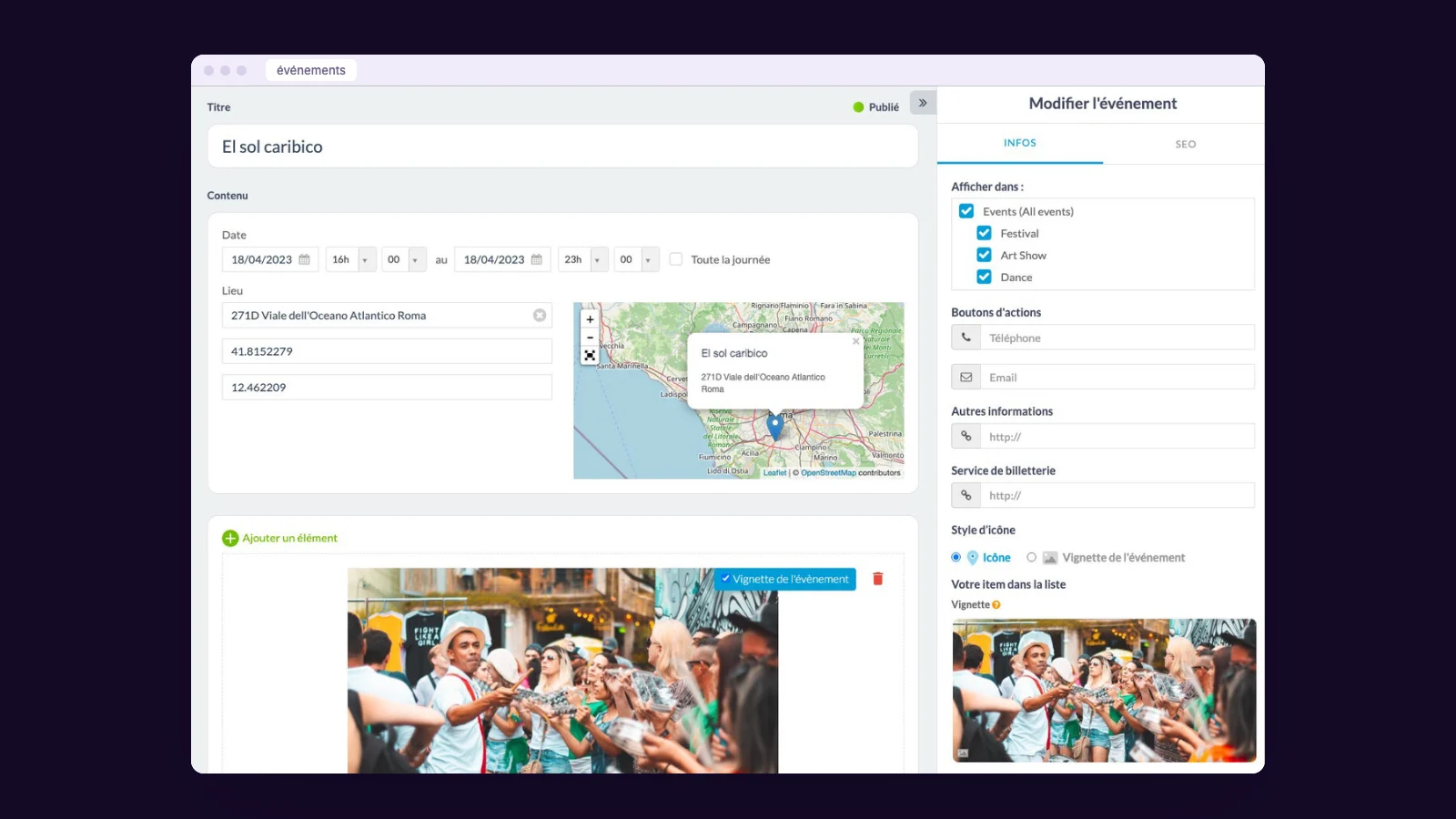1456x819 pixels.
Task: Open the Leaflet link on map
Action: pyautogui.click(x=774, y=472)
